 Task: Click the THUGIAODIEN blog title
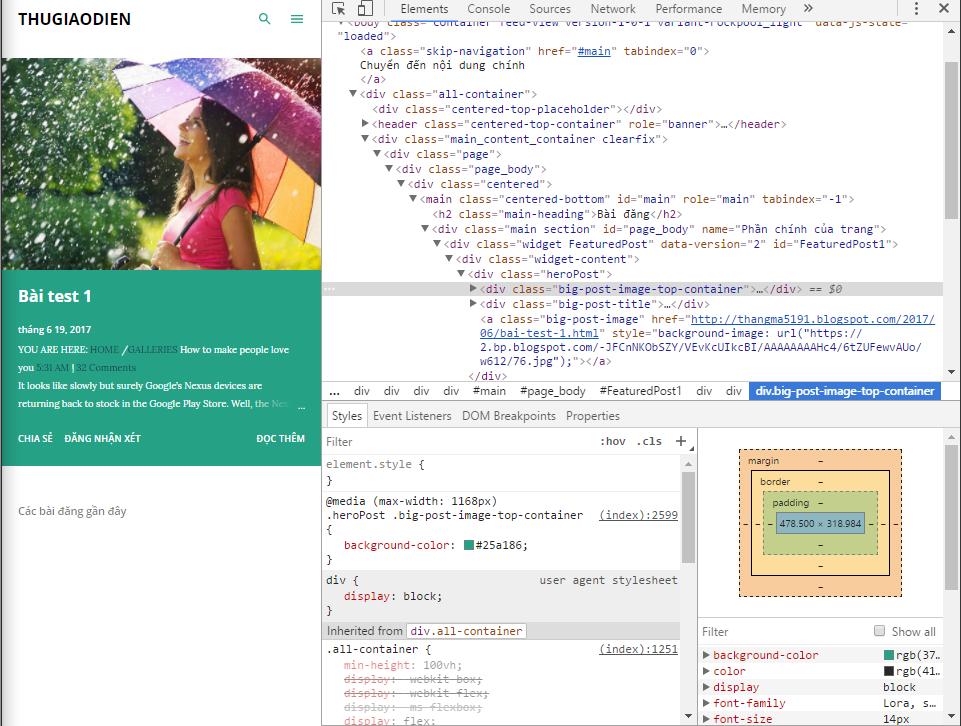click(74, 19)
